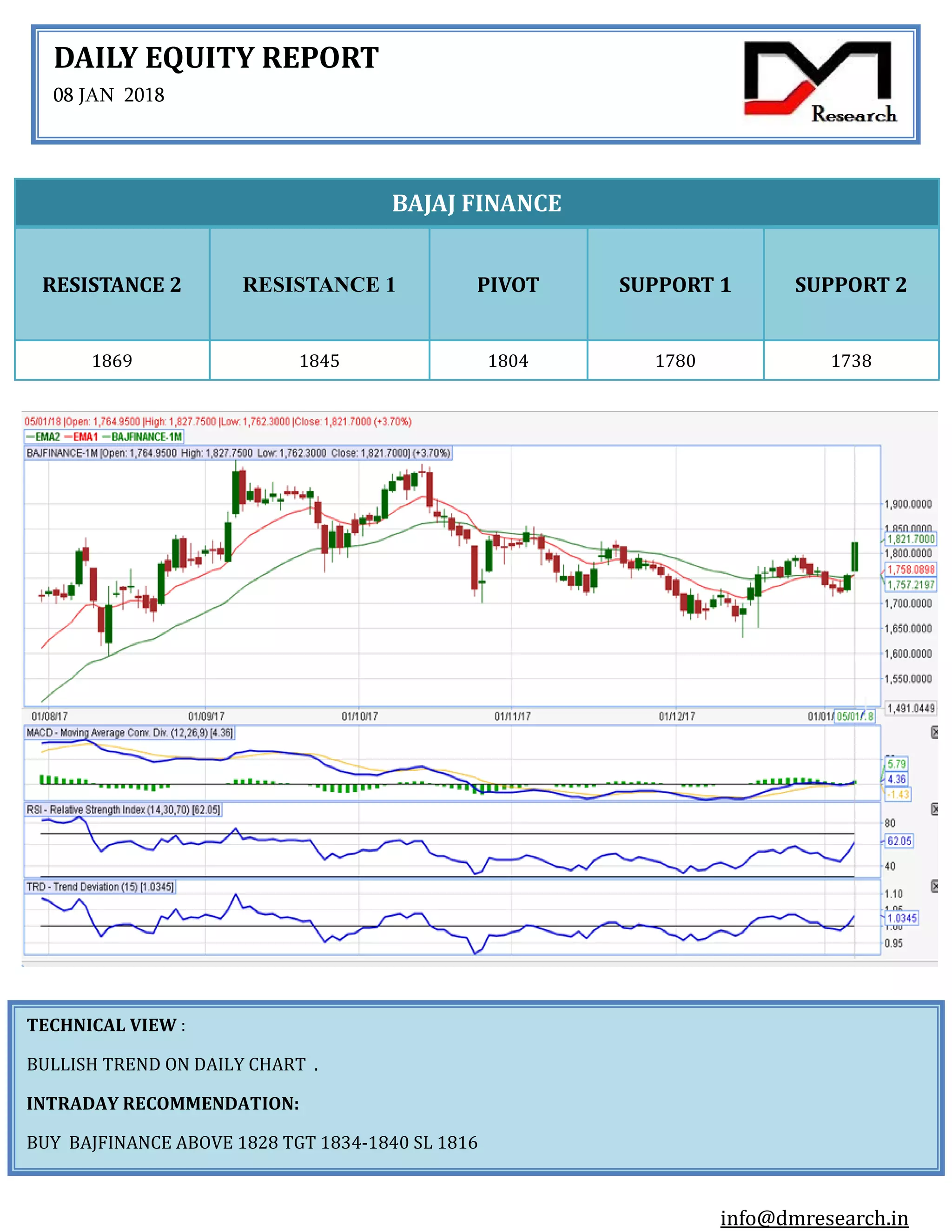The width and height of the screenshot is (952, 1232).
Task: Click the 5.79 MACD value label
Action: pos(896,764)
